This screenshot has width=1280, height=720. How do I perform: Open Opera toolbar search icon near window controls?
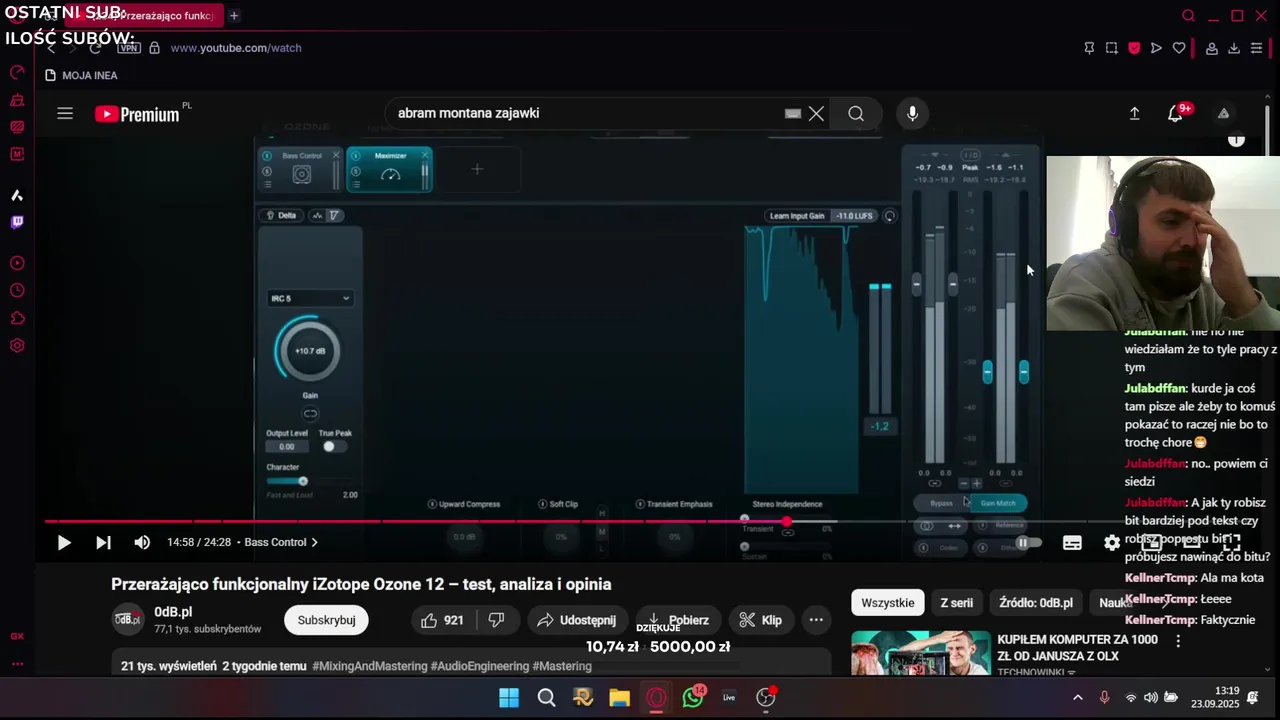point(1188,15)
